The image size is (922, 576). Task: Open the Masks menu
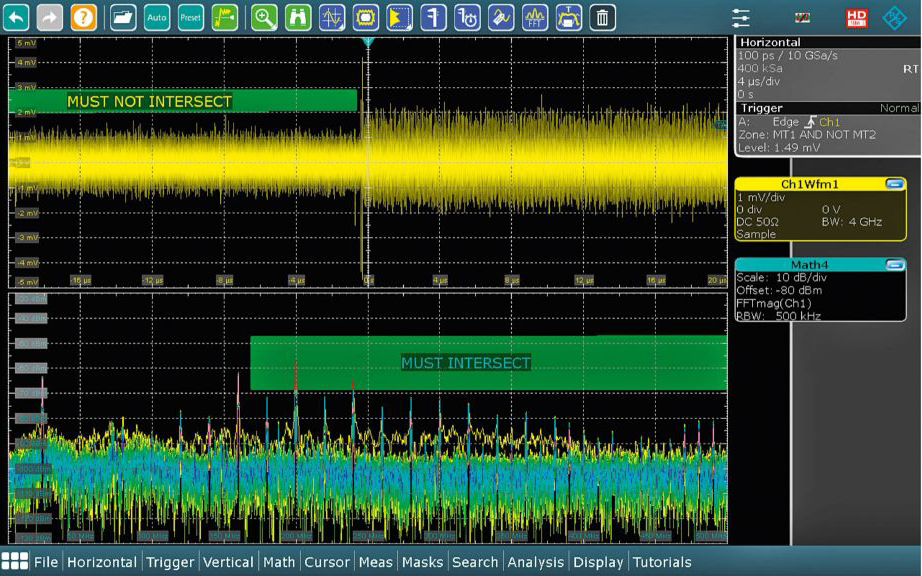pyautogui.click(x=422, y=562)
